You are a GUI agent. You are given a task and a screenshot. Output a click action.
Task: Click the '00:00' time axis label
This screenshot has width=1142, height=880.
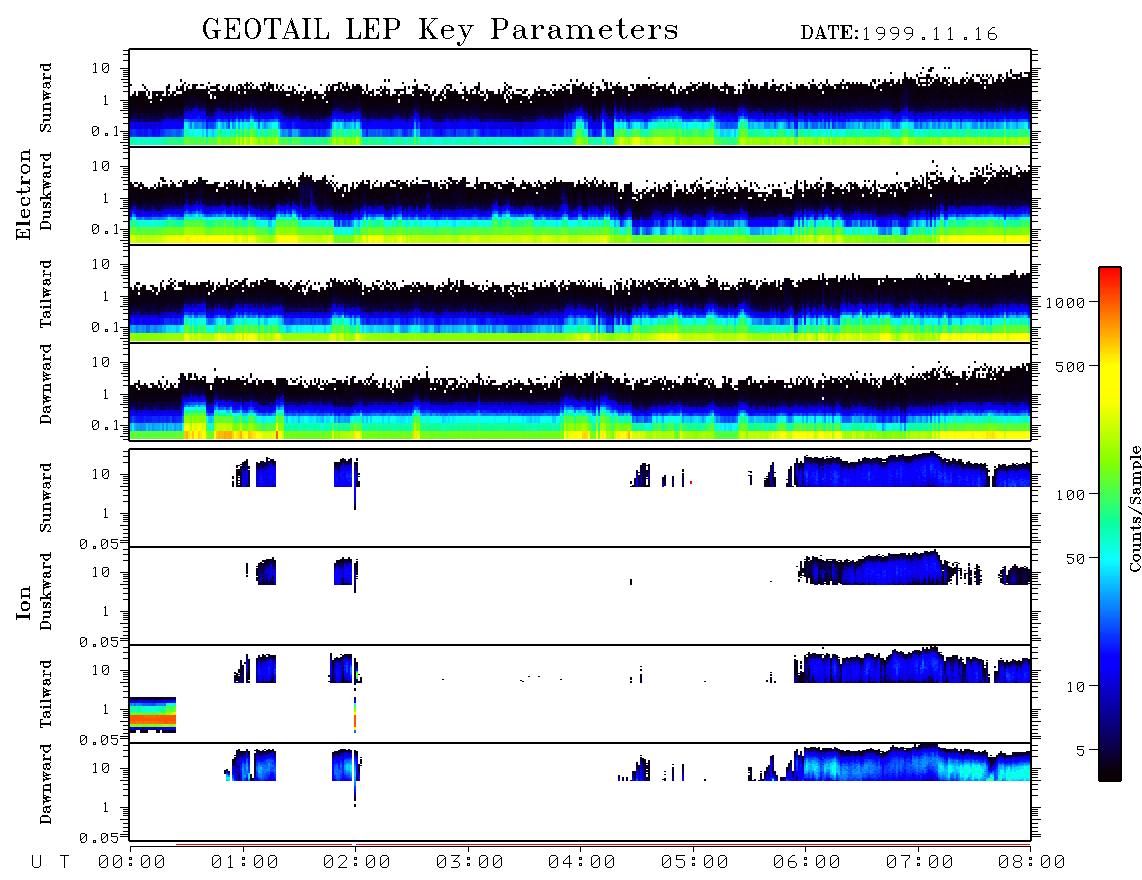(x=132, y=863)
